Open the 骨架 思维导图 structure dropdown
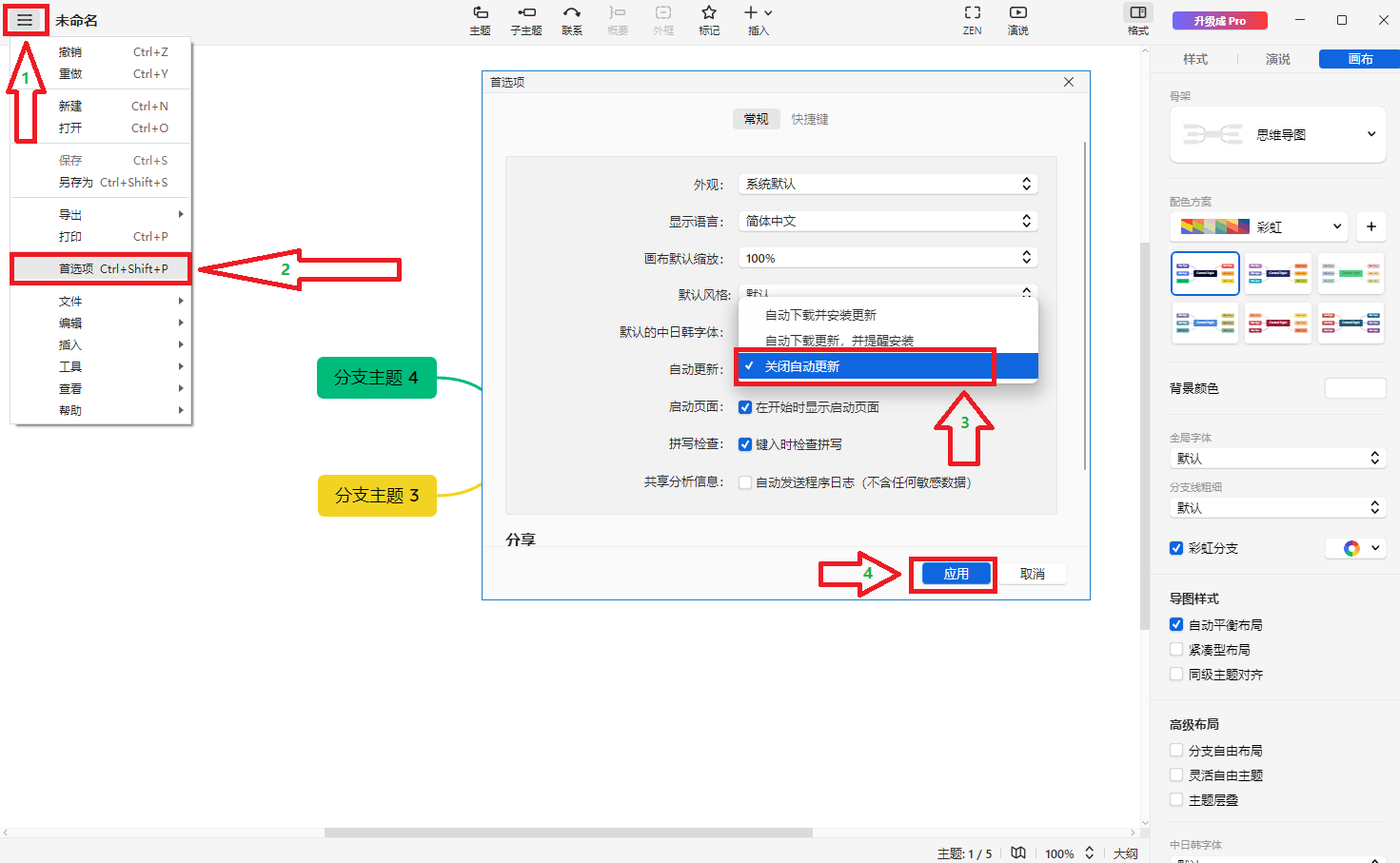Viewport: 1400px width, 863px height. pos(1277,134)
